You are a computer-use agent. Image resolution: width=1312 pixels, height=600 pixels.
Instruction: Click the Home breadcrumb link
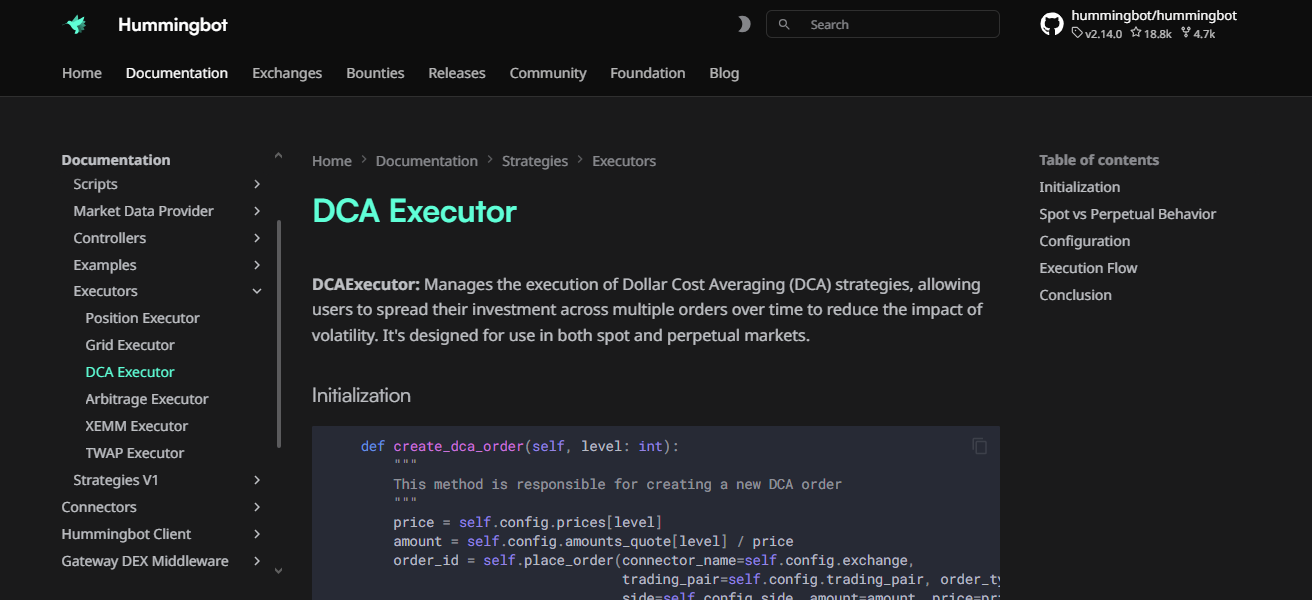(x=332, y=161)
